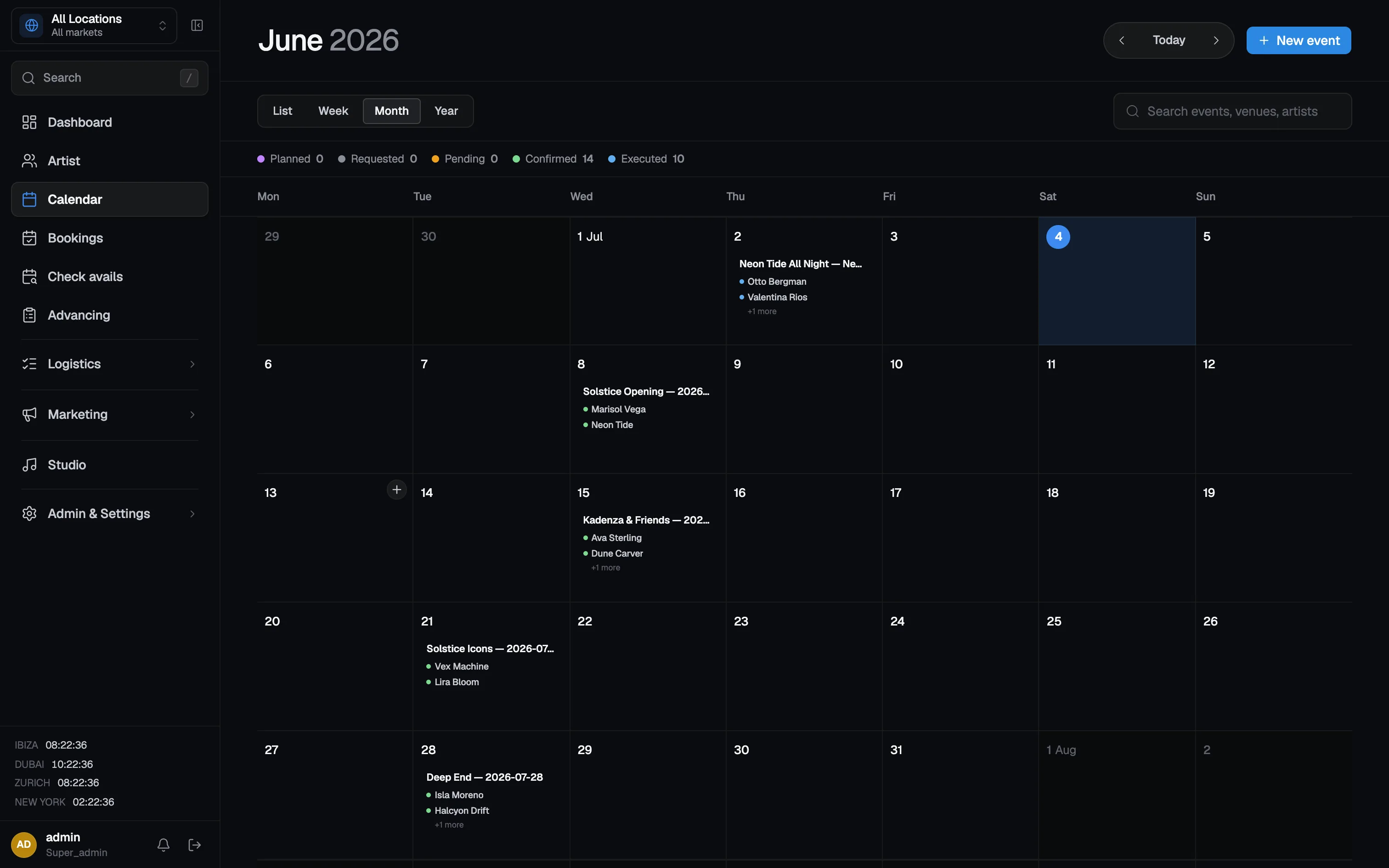This screenshot has width=1389, height=868.
Task: Select highlighted day 4 cell
Action: click(1116, 281)
